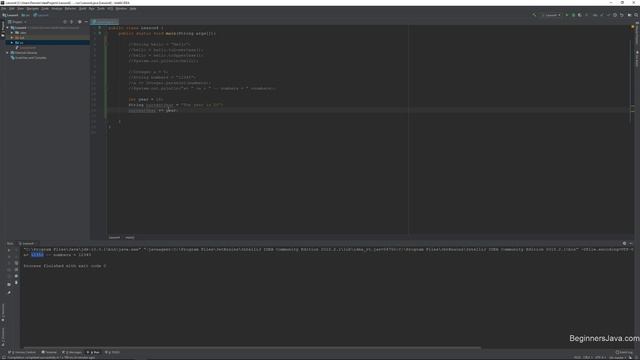Click the collapse all icon in Project panel
Screen dimensions: 640x360
pos(71,22)
